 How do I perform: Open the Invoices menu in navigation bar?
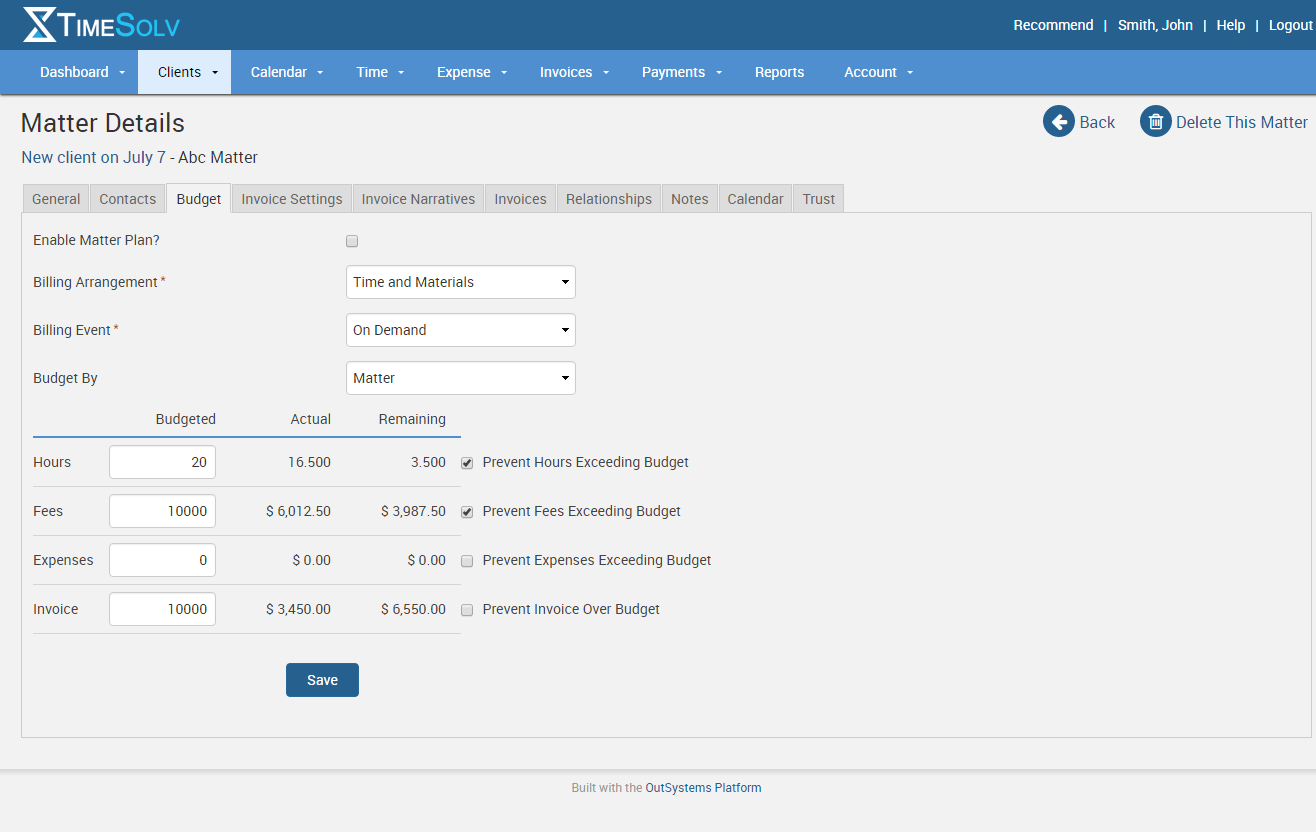pos(574,72)
